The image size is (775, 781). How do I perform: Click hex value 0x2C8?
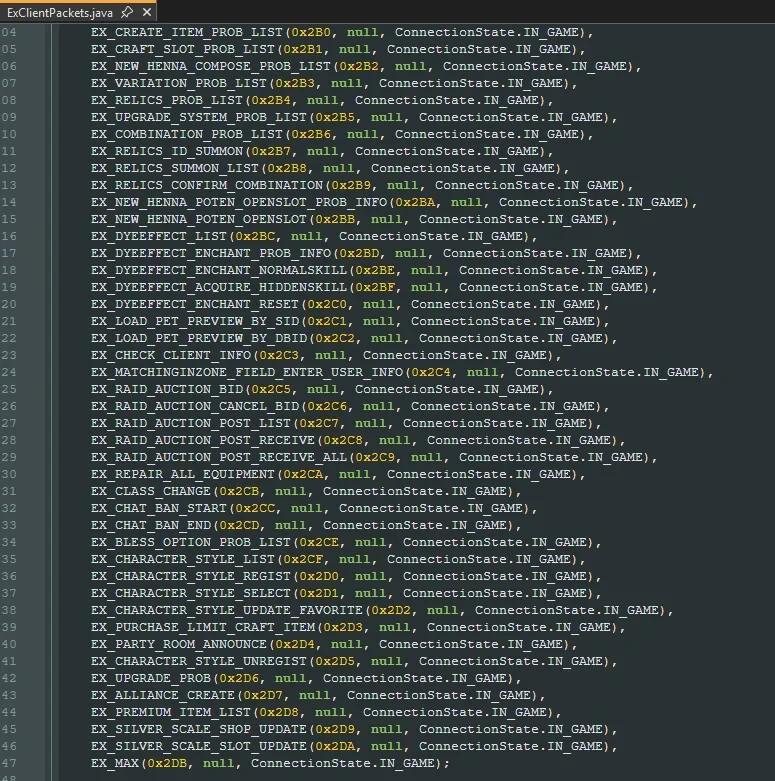344,440
